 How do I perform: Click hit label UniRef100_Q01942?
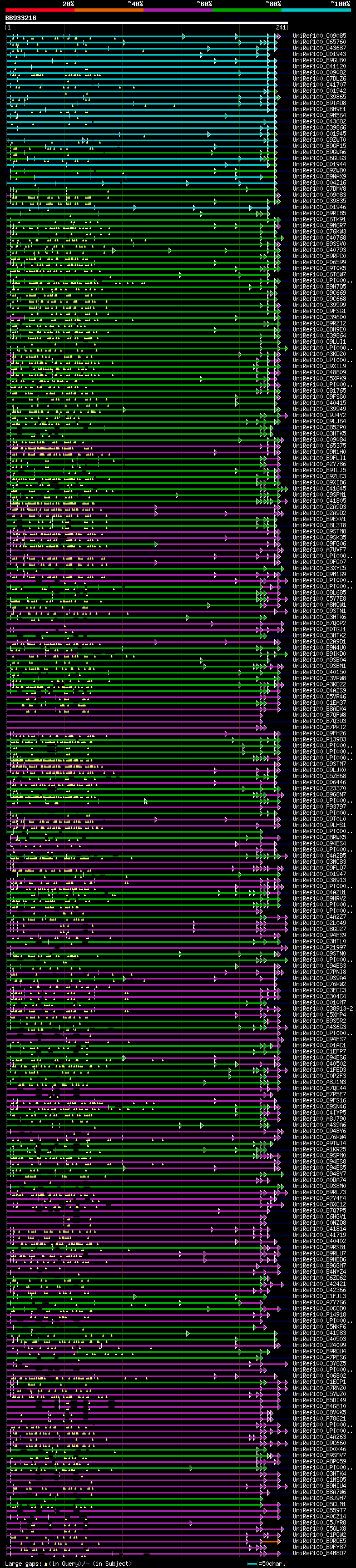(x=319, y=91)
